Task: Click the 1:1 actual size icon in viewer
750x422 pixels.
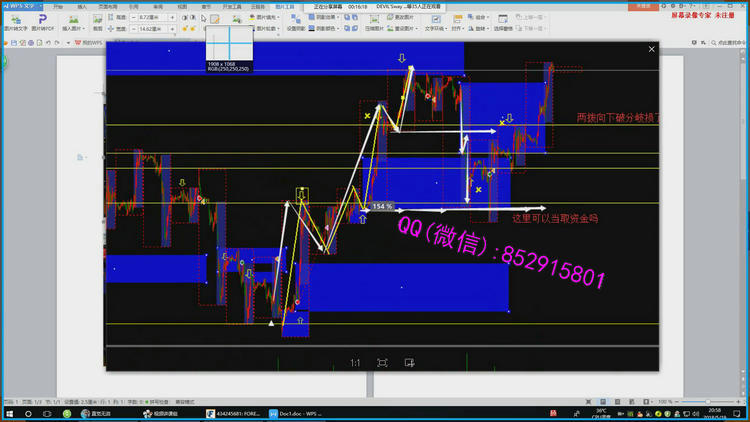Action: [355, 362]
